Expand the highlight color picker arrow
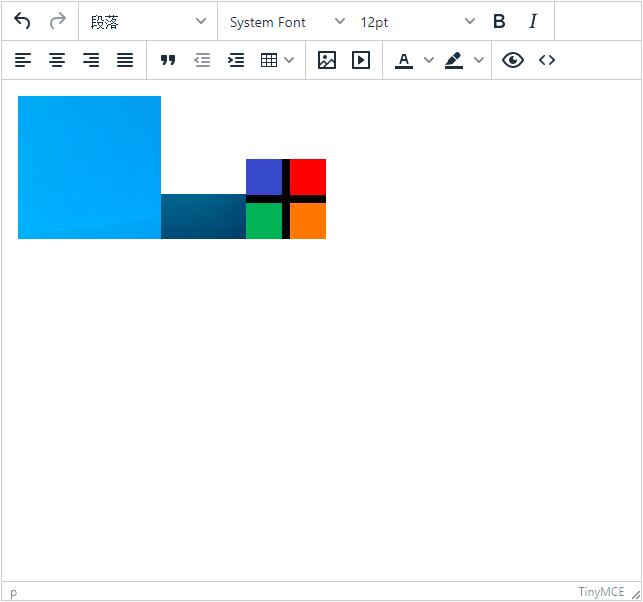 click(x=479, y=60)
